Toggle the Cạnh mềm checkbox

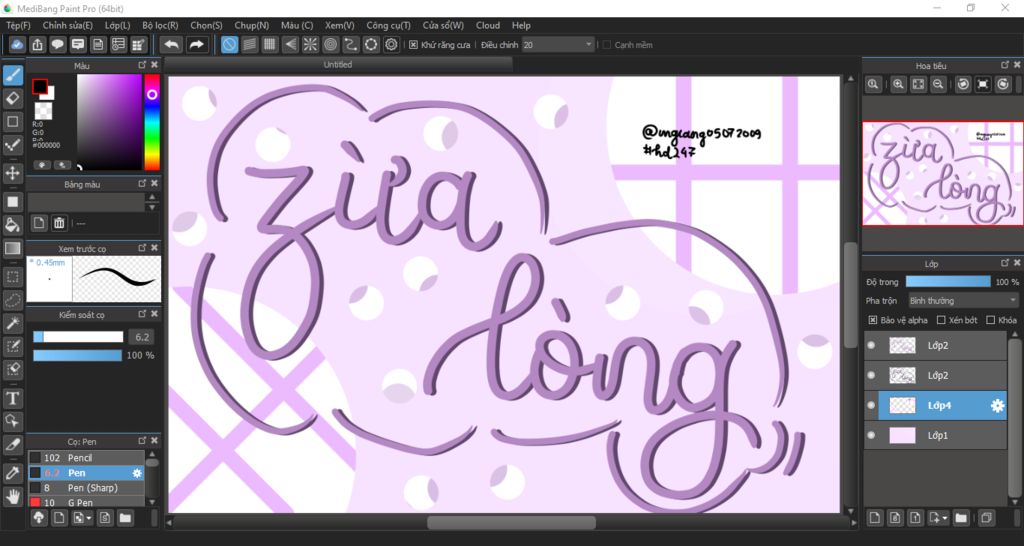pyautogui.click(x=607, y=45)
